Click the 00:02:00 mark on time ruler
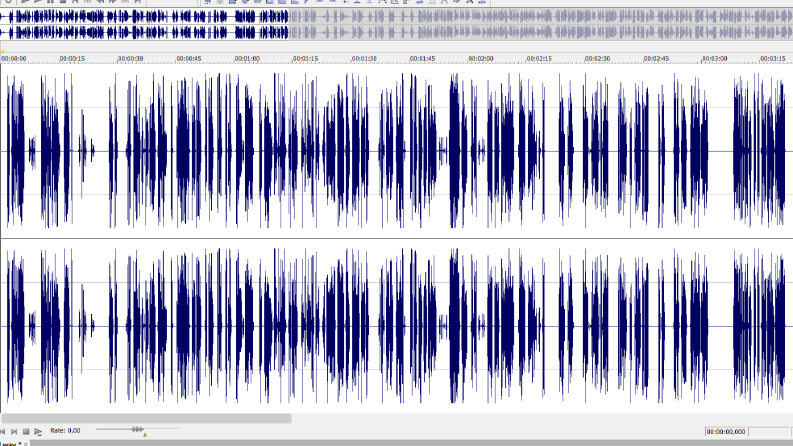Image resolution: width=793 pixels, height=446 pixels. (x=480, y=59)
